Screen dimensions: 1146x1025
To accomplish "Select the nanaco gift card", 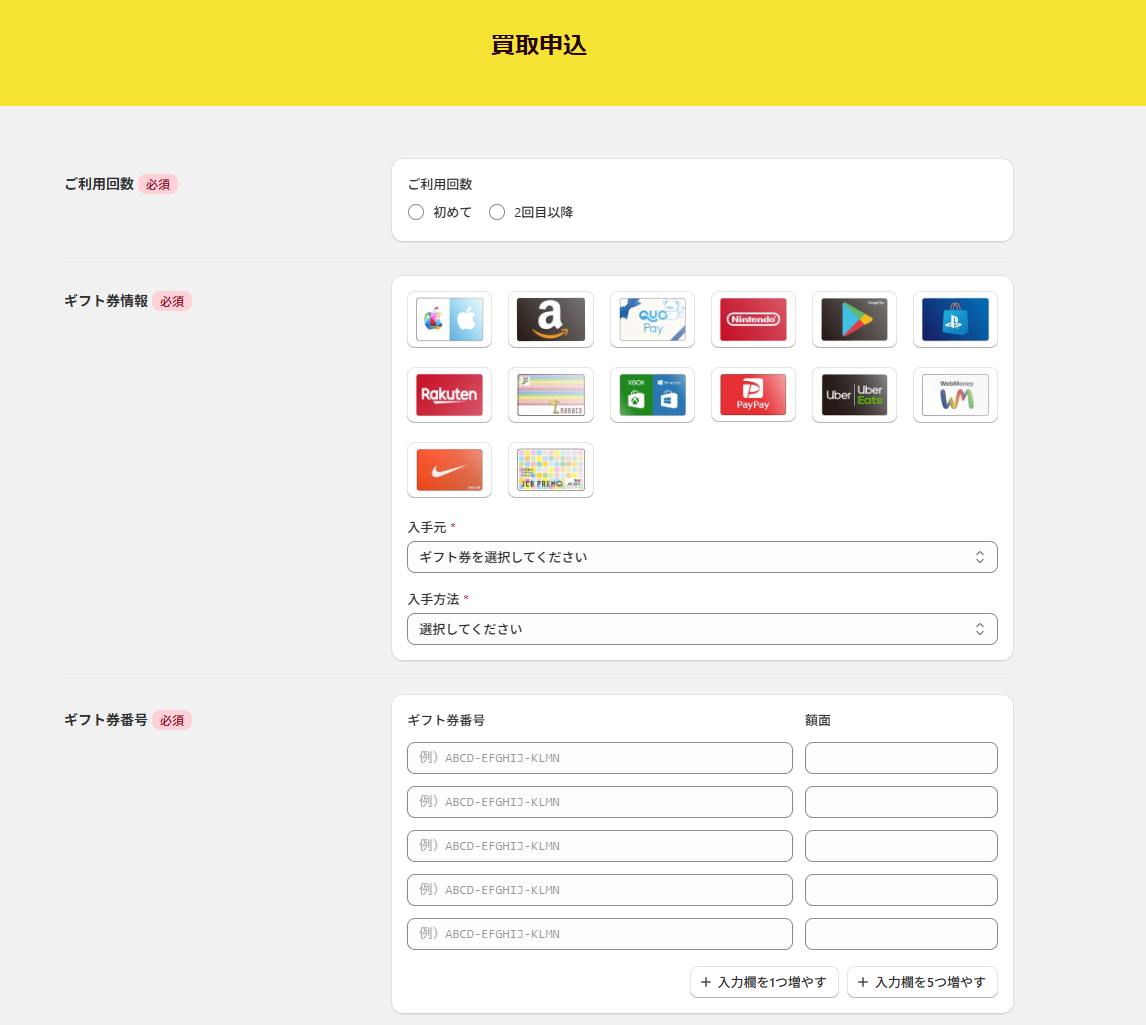I will point(550,395).
